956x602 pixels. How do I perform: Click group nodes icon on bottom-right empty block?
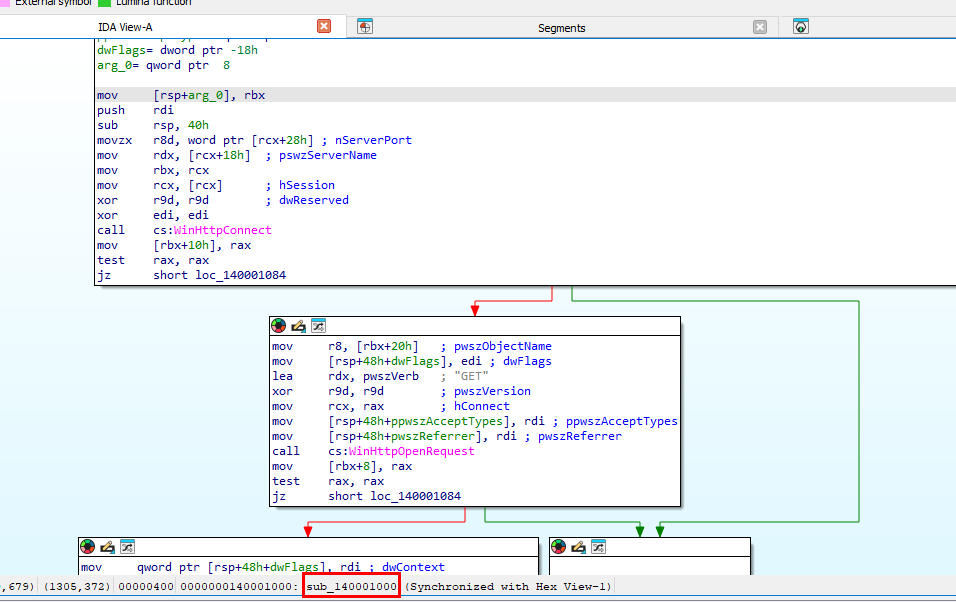597,547
